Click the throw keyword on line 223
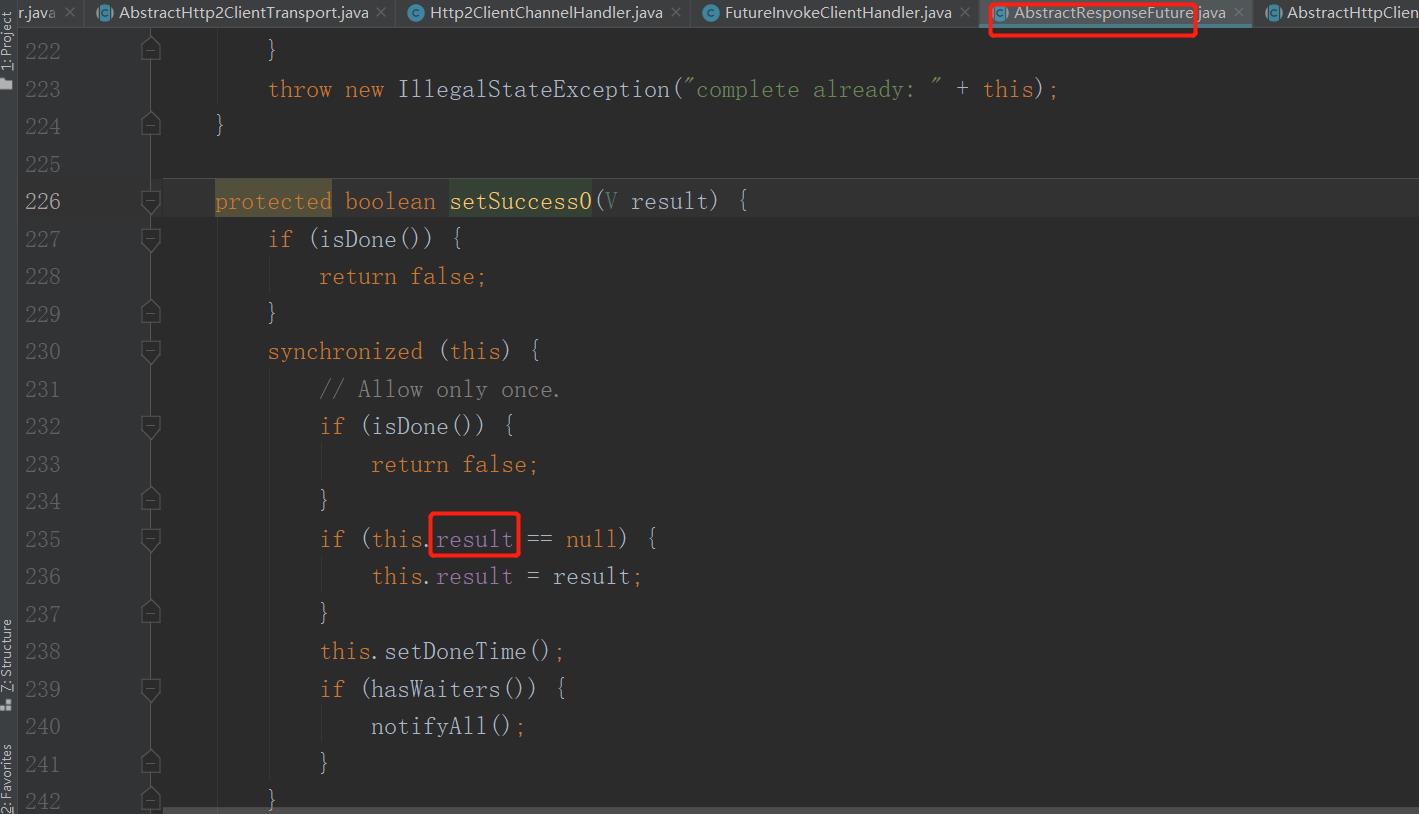The width and height of the screenshot is (1419, 814). coord(300,89)
